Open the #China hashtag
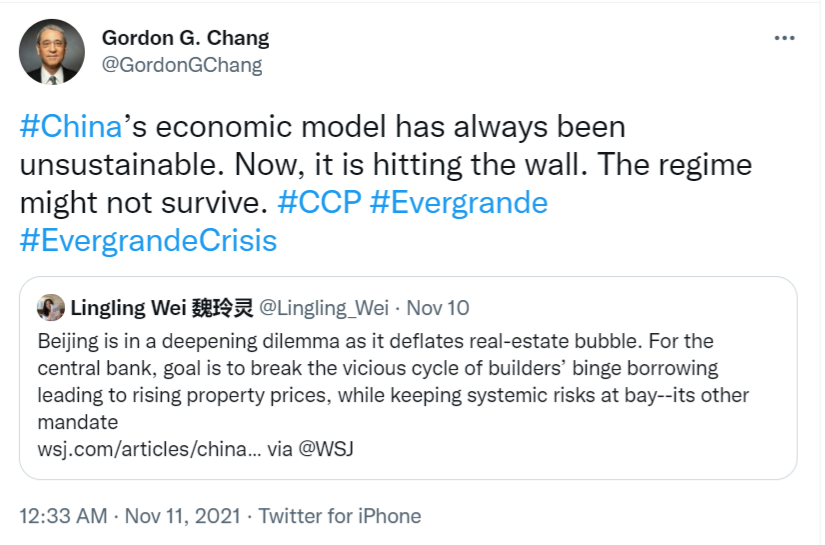The image size is (825, 545). 71,127
